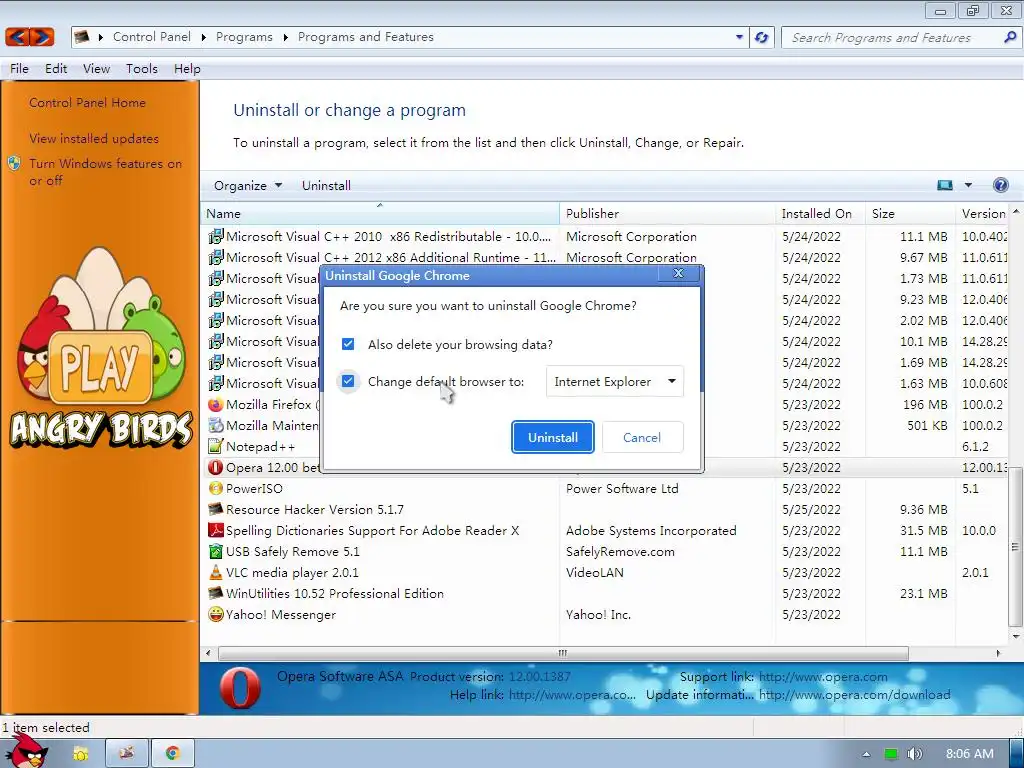1024x768 pixels.
Task: Click the Yahoo! Messenger smiley icon
Action: [216, 615]
